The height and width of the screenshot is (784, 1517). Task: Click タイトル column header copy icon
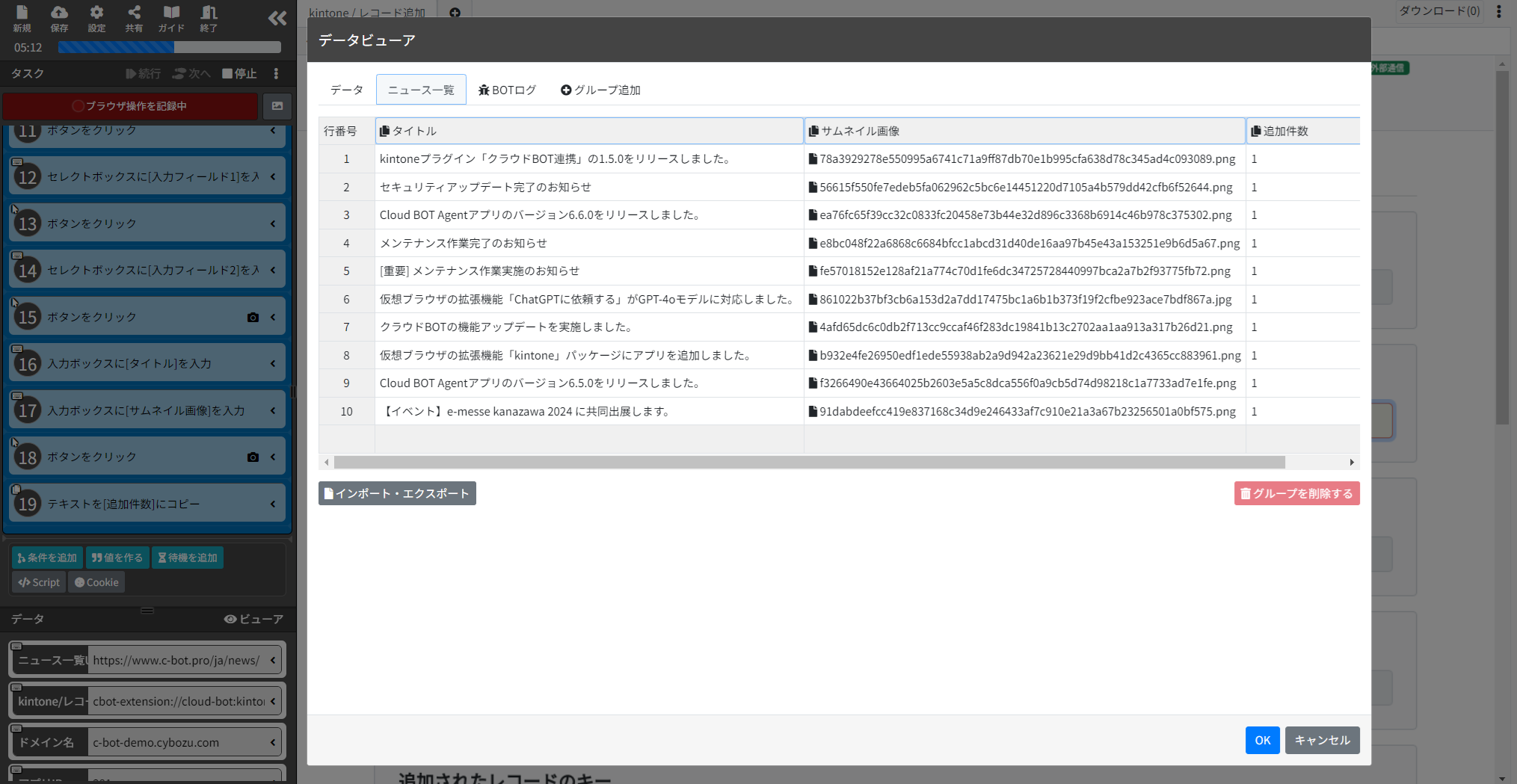tap(385, 131)
